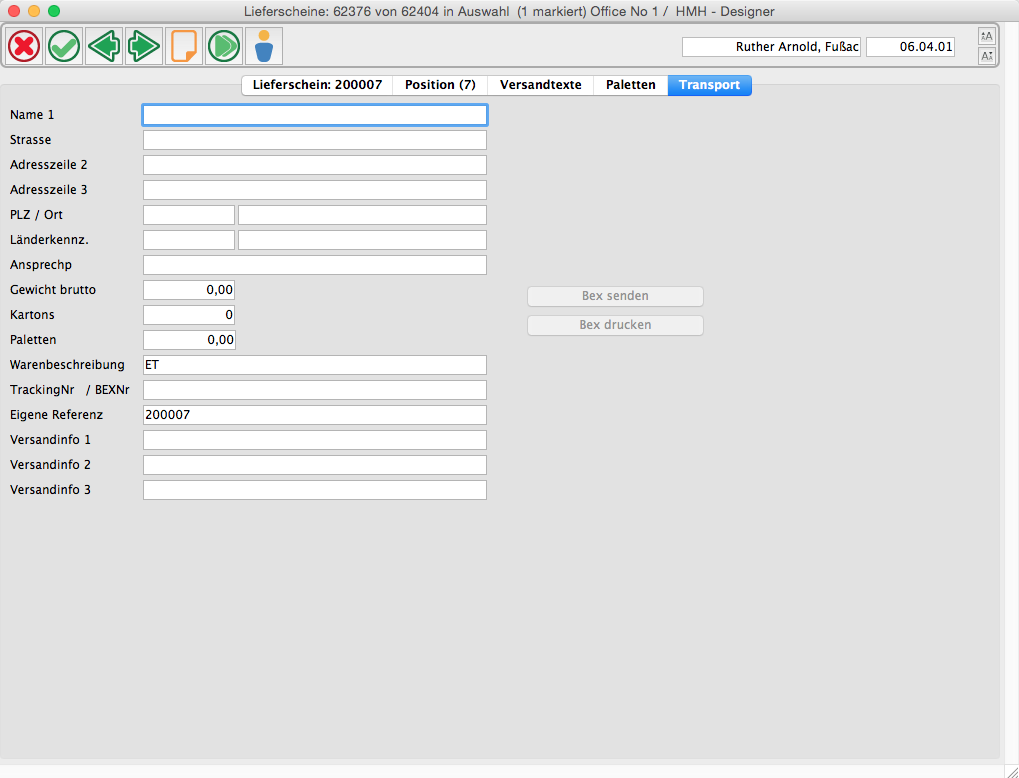This screenshot has width=1019, height=778.
Task: Click the Ansprechp contact field
Action: 315,265
